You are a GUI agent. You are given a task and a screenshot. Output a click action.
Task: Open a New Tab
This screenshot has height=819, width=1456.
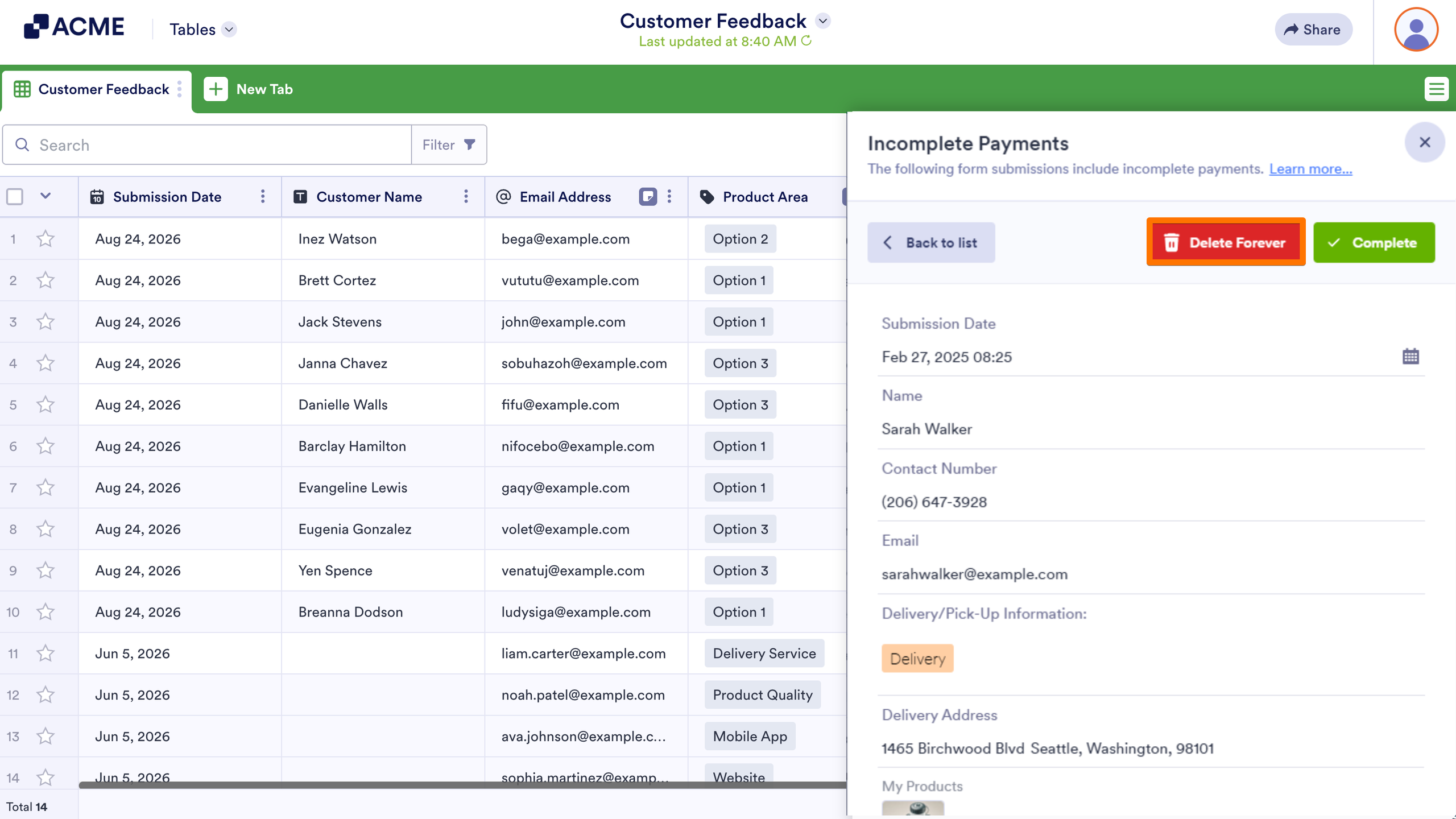(x=249, y=89)
